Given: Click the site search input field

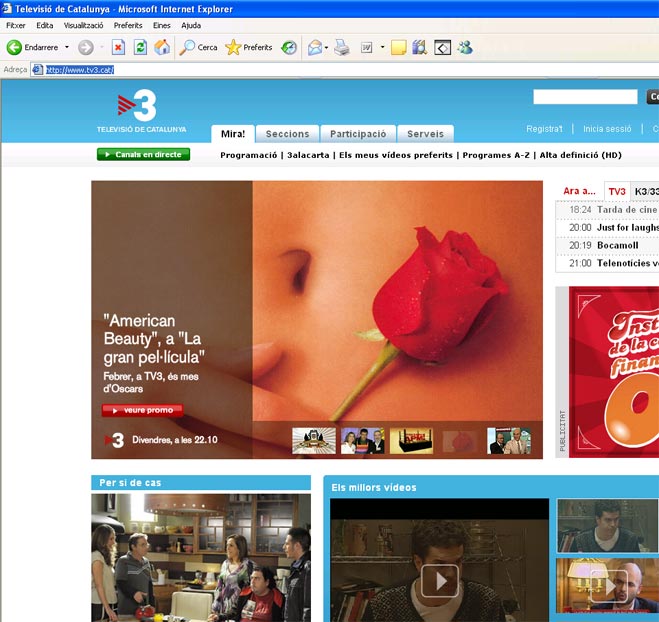Looking at the screenshot, I should [x=585, y=97].
